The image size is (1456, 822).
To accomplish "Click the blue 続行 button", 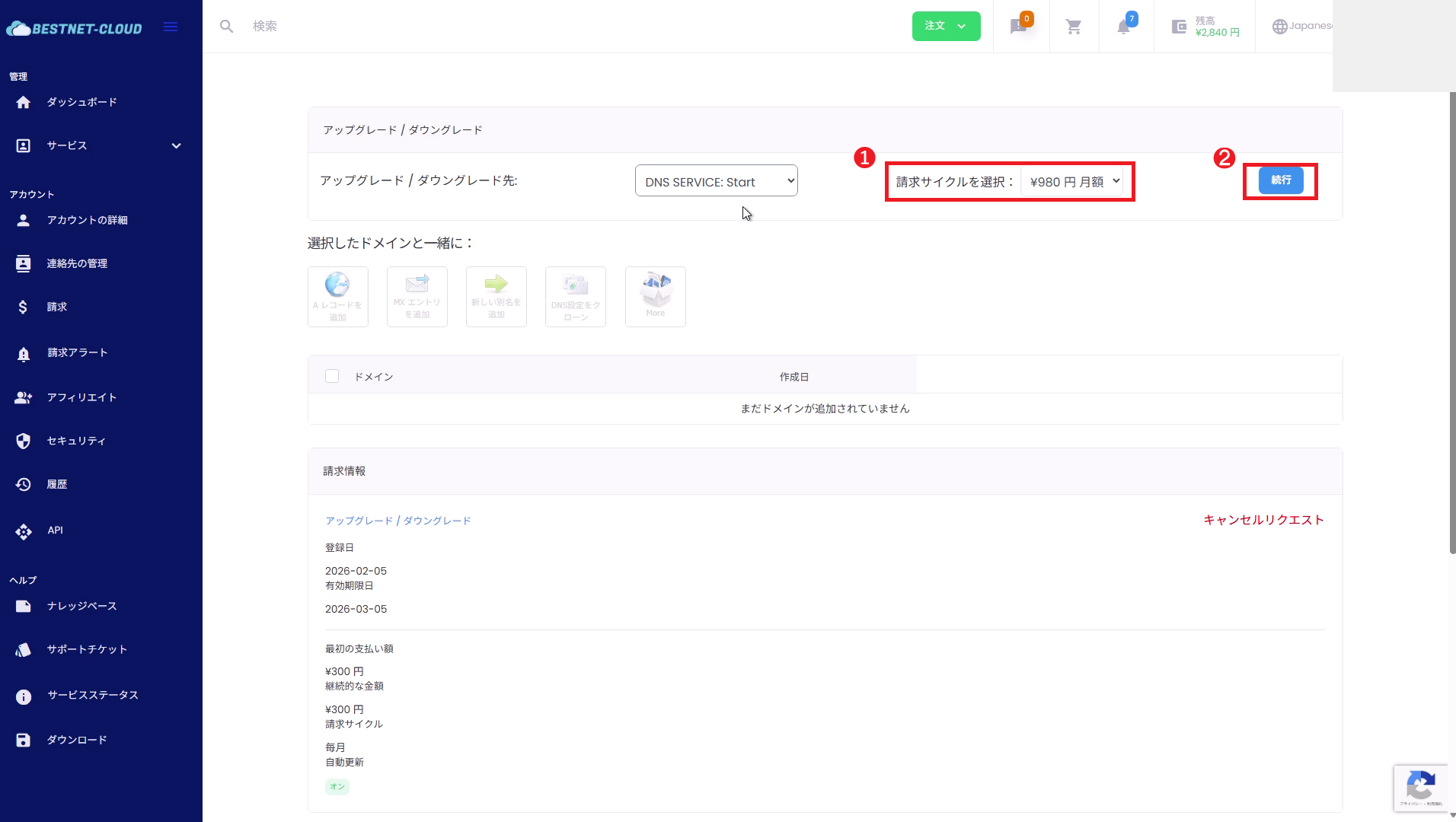I will click(x=1280, y=180).
